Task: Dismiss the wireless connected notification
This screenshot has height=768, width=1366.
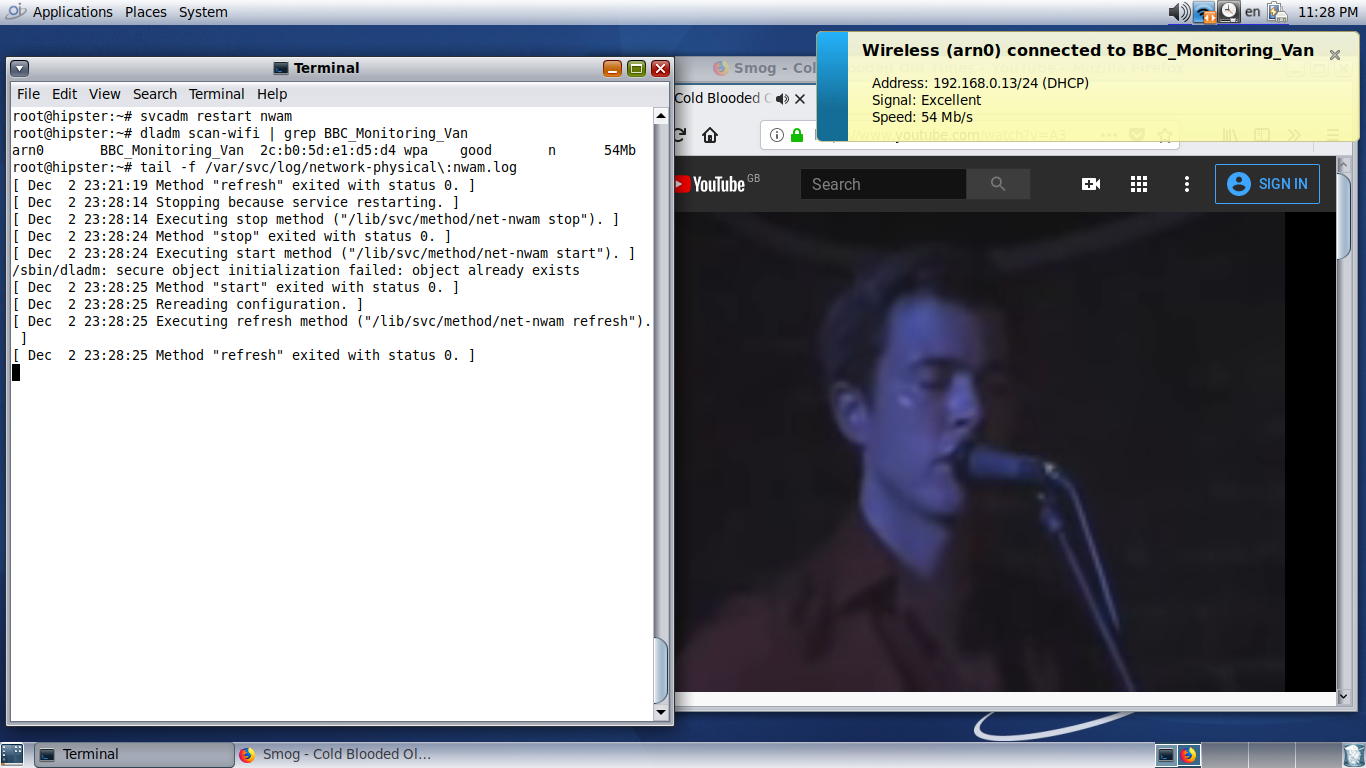Action: tap(1334, 55)
